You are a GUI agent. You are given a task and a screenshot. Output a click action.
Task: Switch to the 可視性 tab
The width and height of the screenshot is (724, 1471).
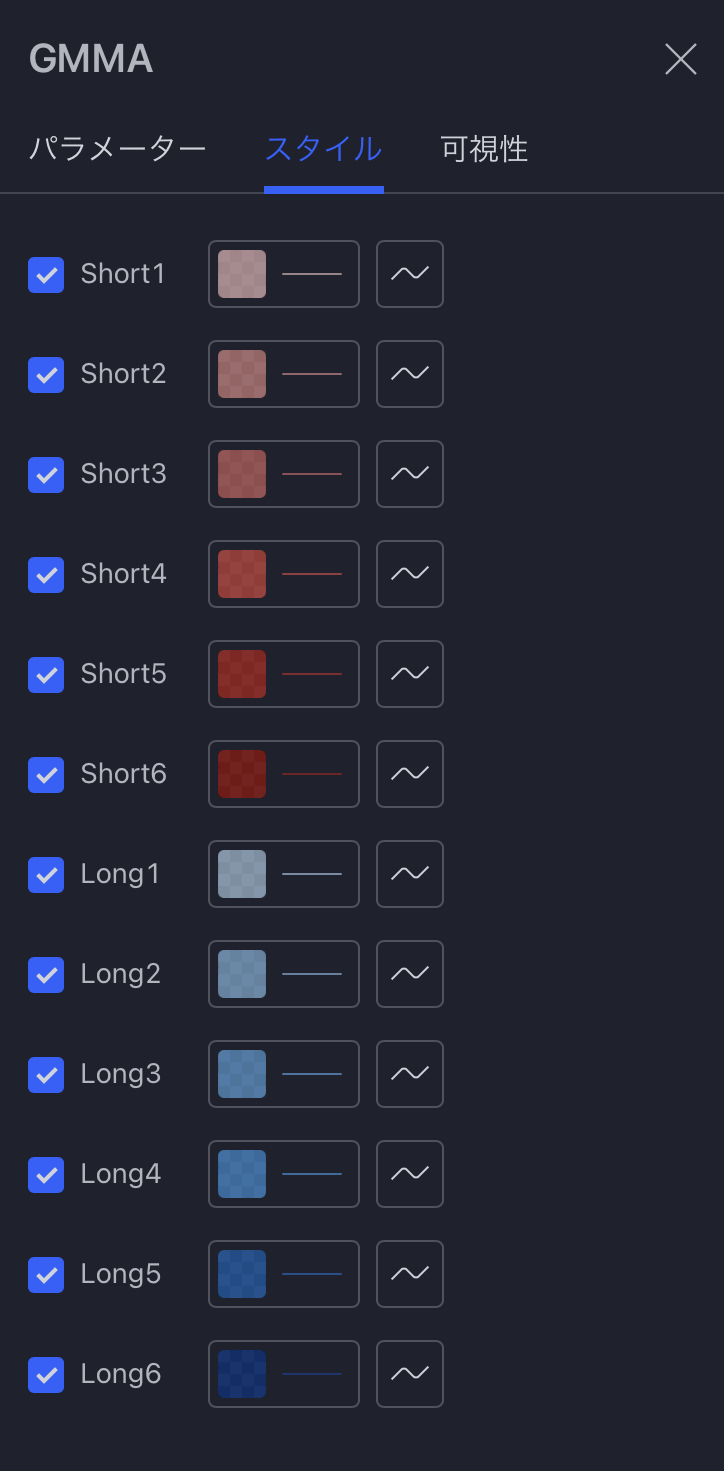click(484, 149)
